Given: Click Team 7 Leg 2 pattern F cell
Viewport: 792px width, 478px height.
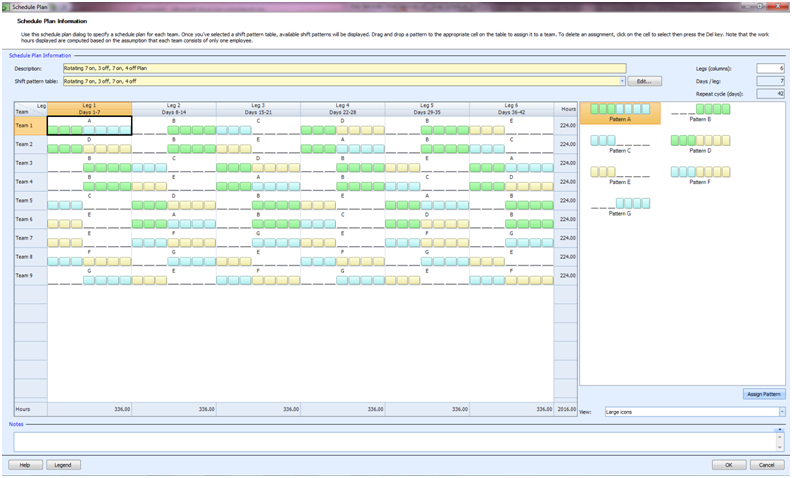Looking at the screenshot, I should click(x=174, y=238).
